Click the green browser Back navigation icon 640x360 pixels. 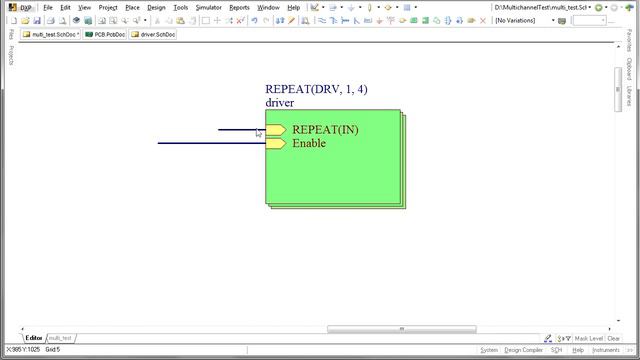pos(599,7)
